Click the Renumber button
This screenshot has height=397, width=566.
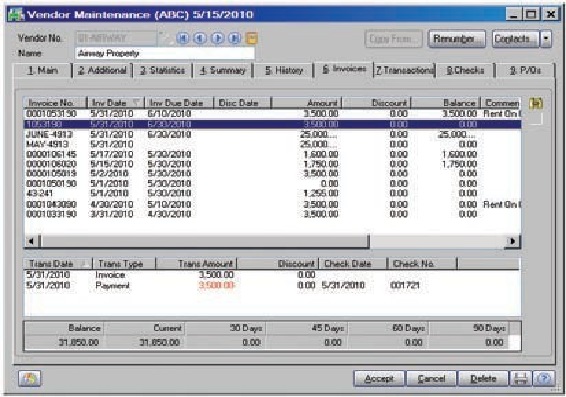(x=457, y=39)
